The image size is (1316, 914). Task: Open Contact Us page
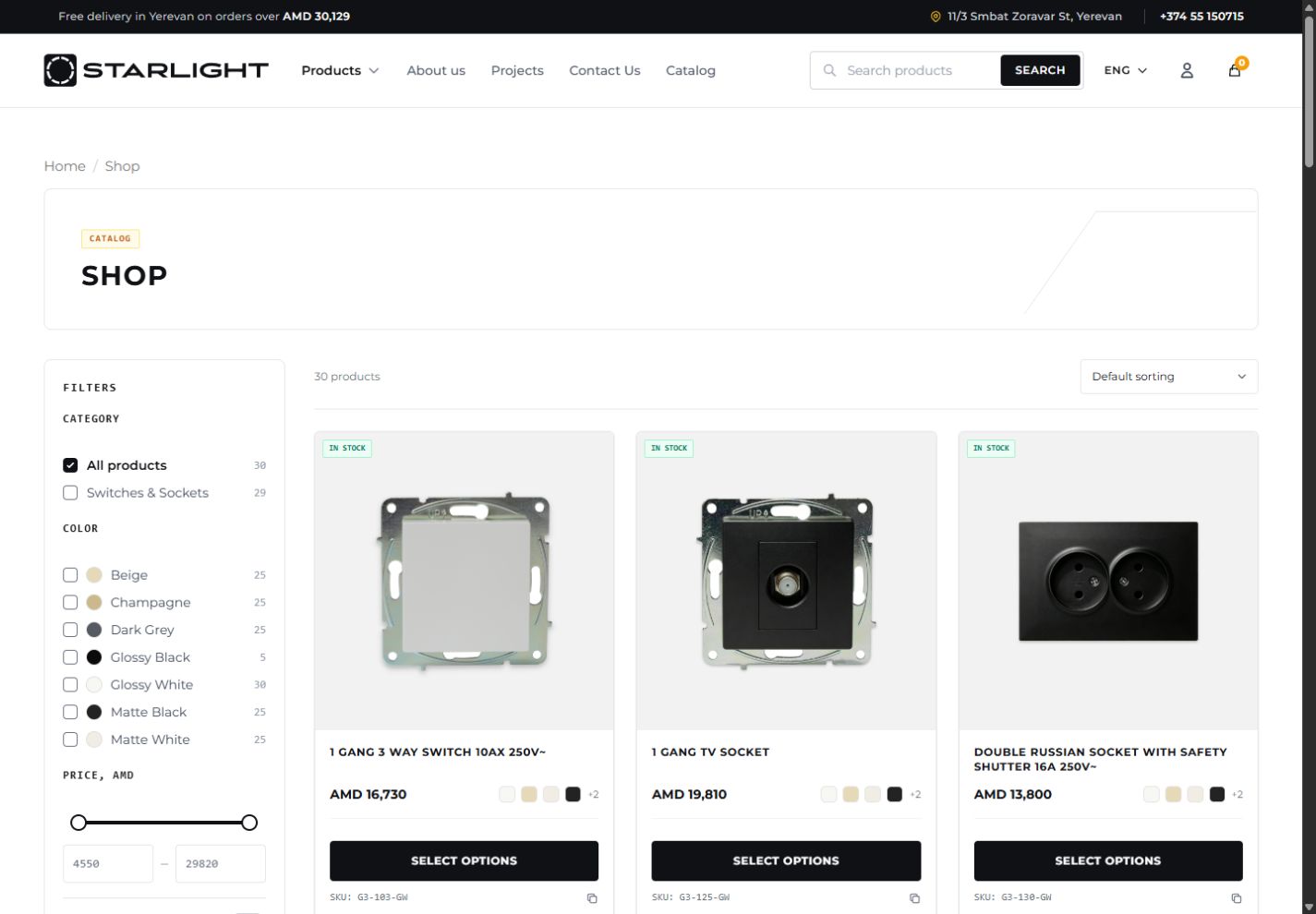[605, 70]
